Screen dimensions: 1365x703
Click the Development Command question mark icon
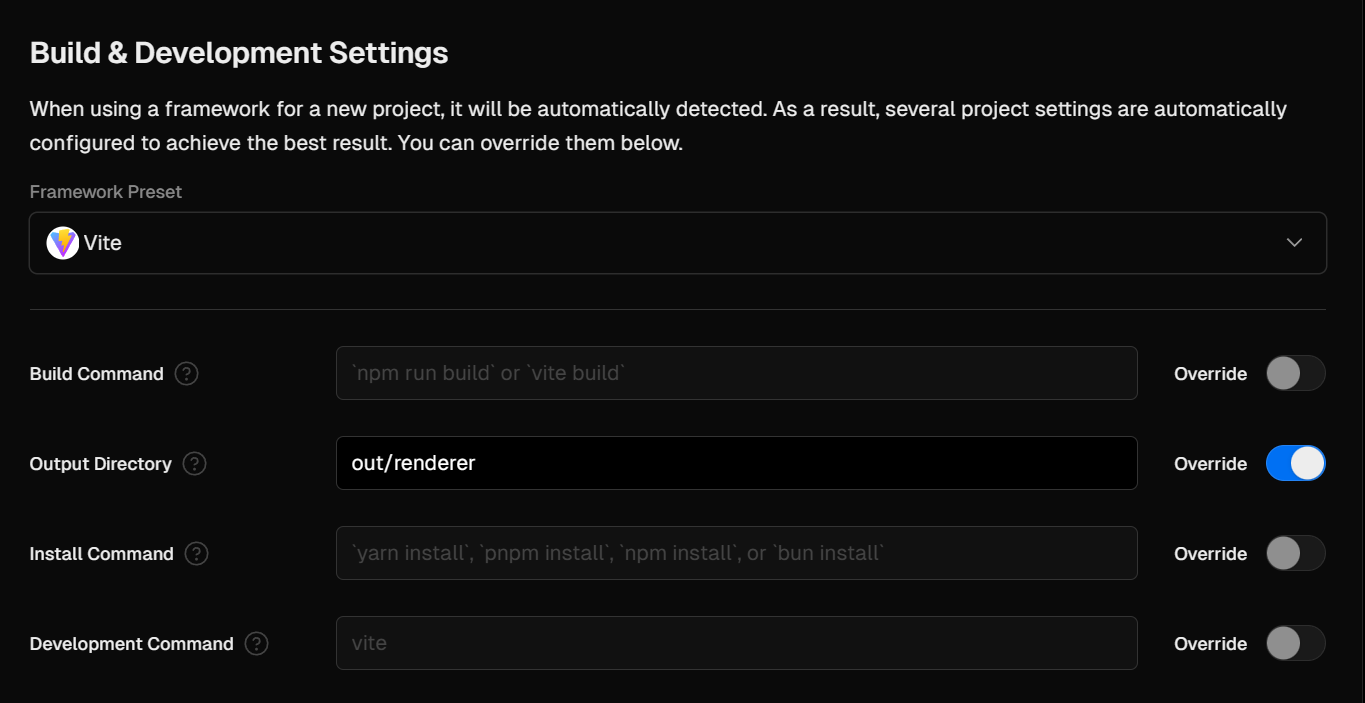[257, 644]
